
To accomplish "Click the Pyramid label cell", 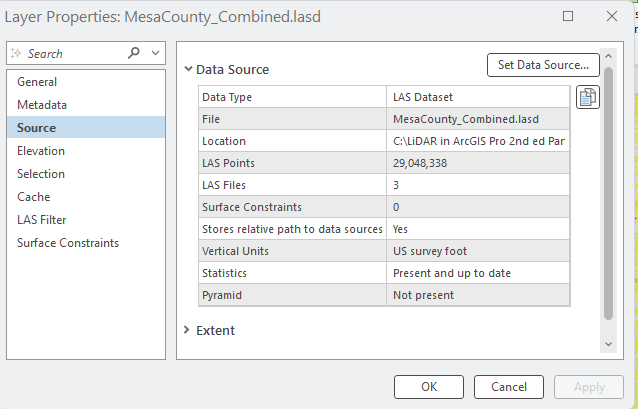I will coord(293,295).
